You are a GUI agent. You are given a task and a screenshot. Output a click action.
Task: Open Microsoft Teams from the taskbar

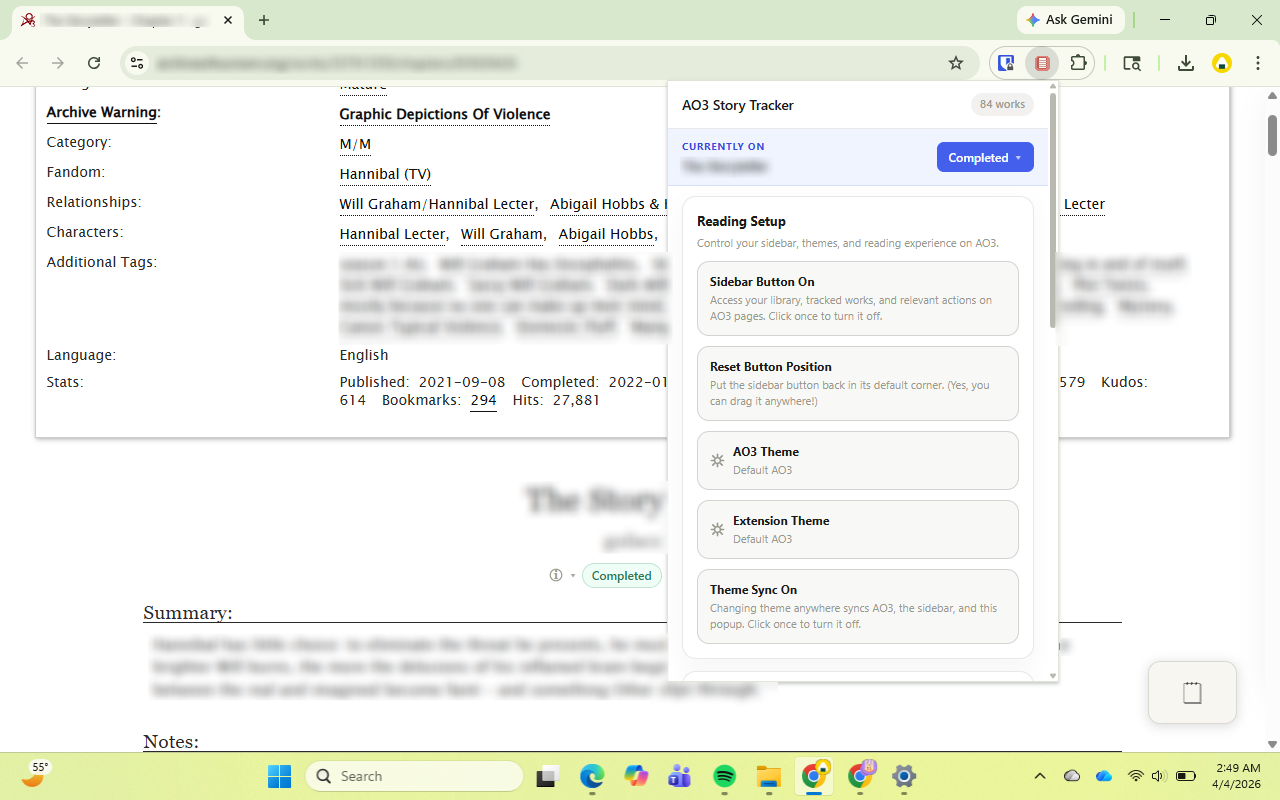tap(680, 776)
